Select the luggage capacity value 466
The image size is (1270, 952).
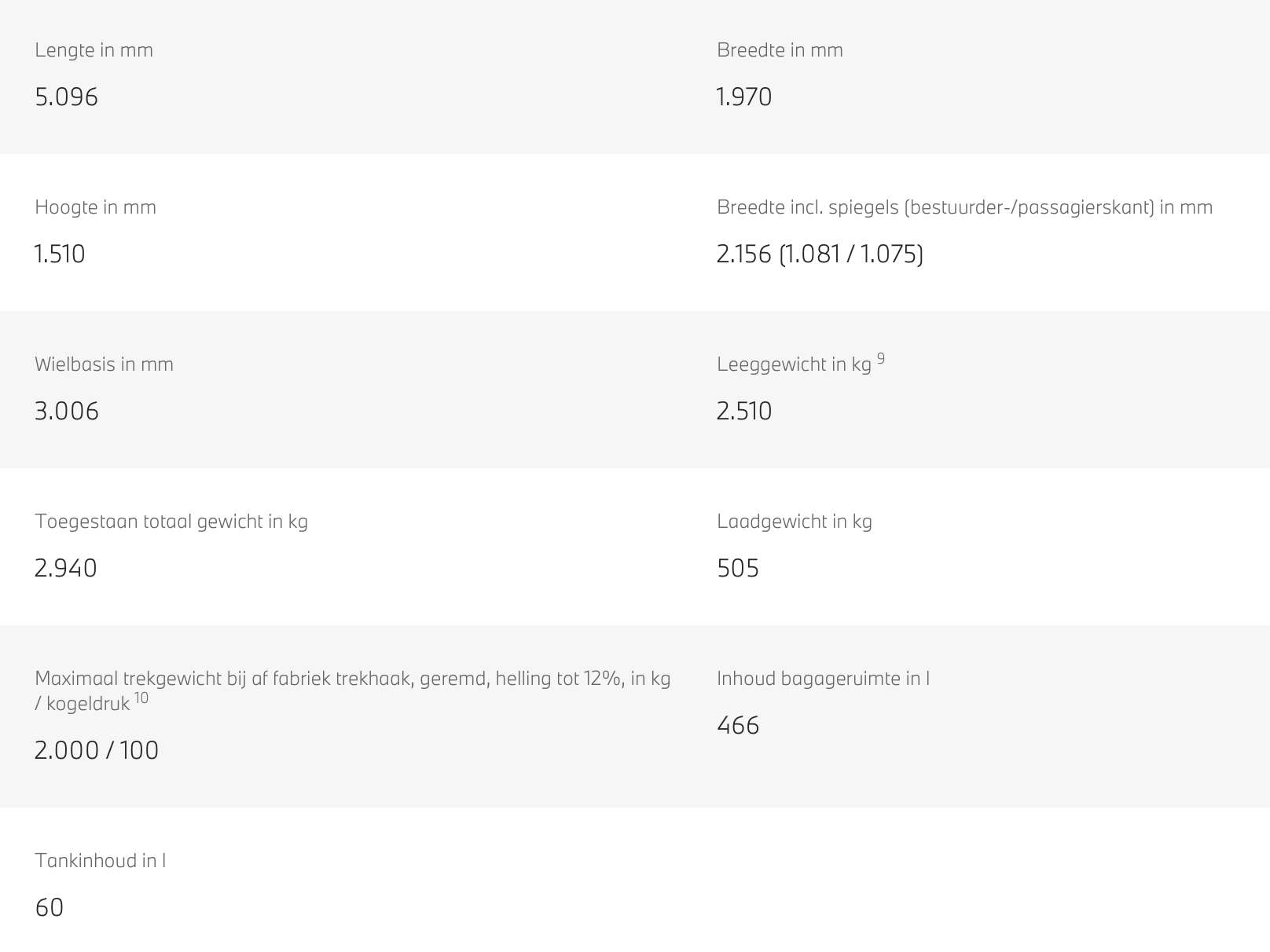click(x=738, y=725)
